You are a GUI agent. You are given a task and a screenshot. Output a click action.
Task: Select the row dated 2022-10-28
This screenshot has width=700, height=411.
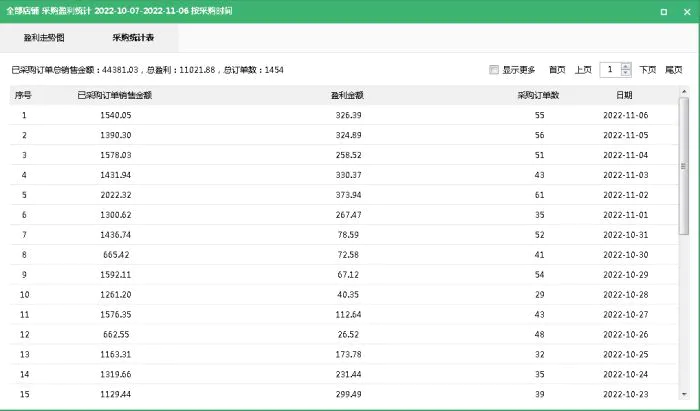coord(345,294)
